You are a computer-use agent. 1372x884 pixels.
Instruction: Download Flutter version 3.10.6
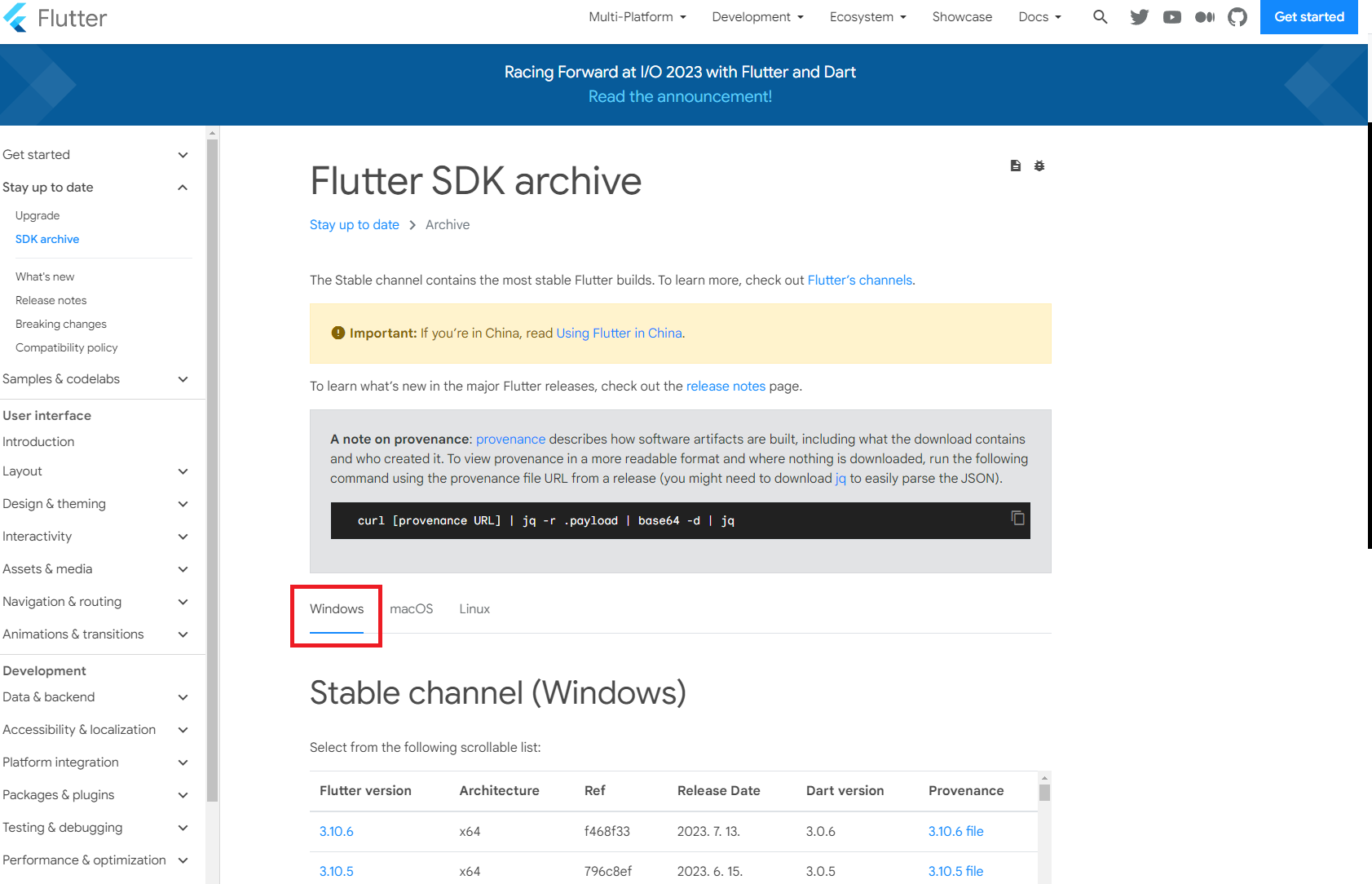336,832
